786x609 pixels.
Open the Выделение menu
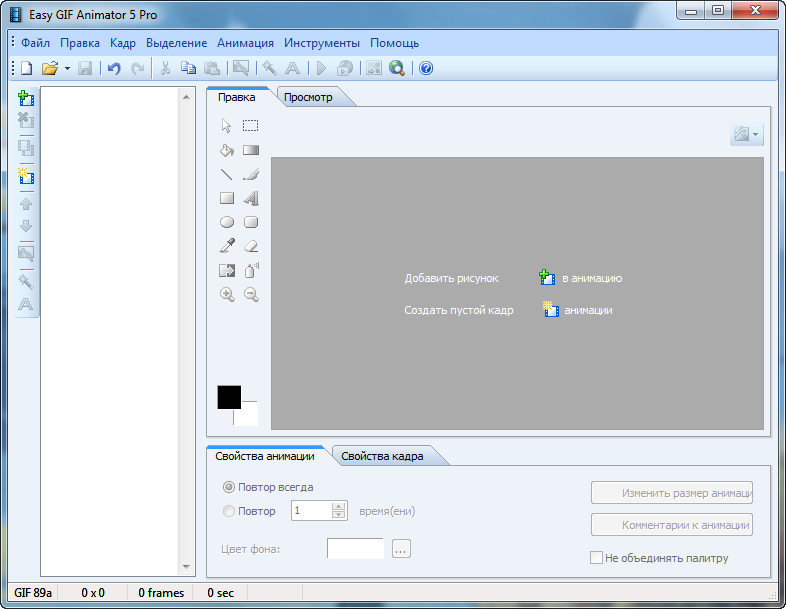click(x=176, y=43)
